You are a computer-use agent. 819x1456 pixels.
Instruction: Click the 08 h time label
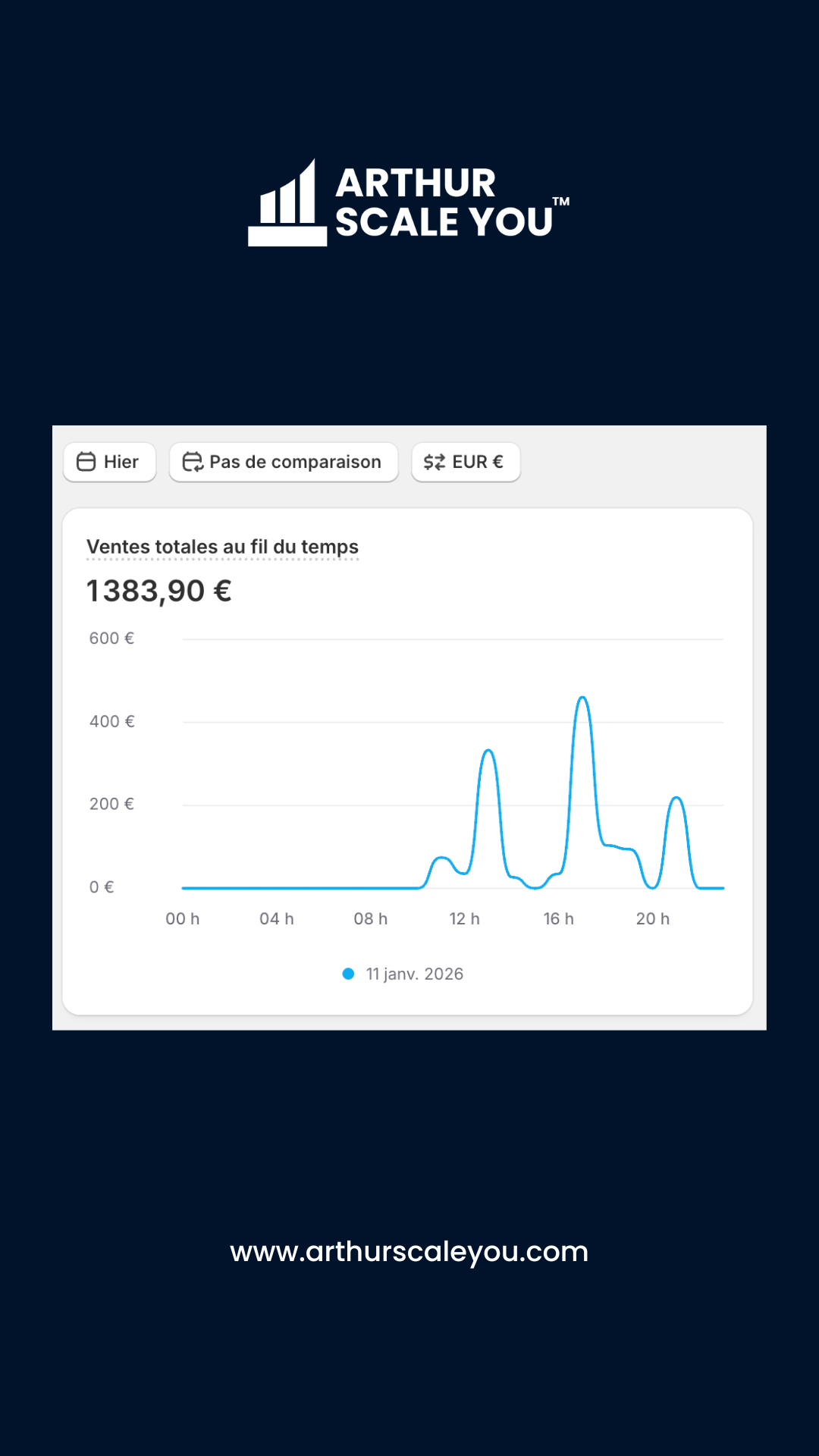coord(371,919)
